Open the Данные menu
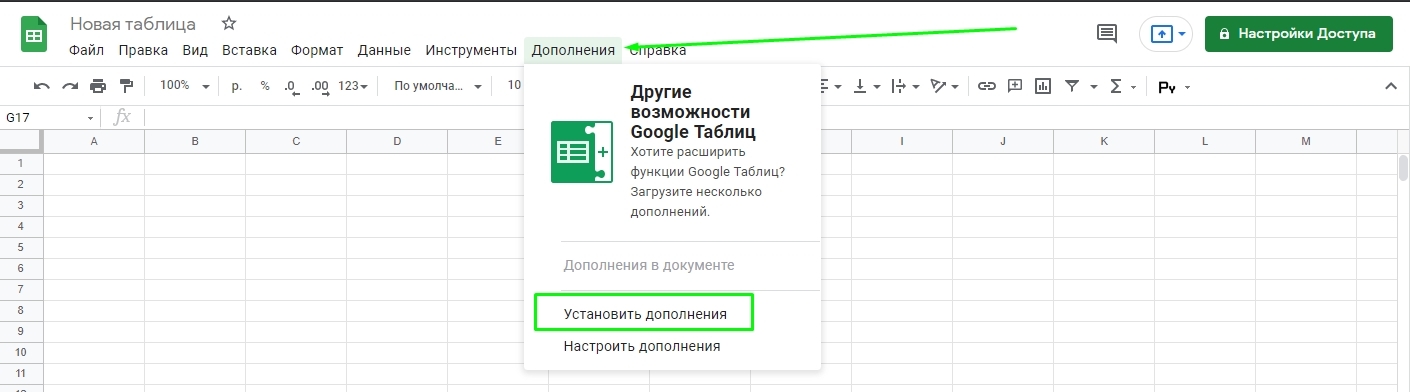This screenshot has width=1410, height=392. click(x=384, y=50)
